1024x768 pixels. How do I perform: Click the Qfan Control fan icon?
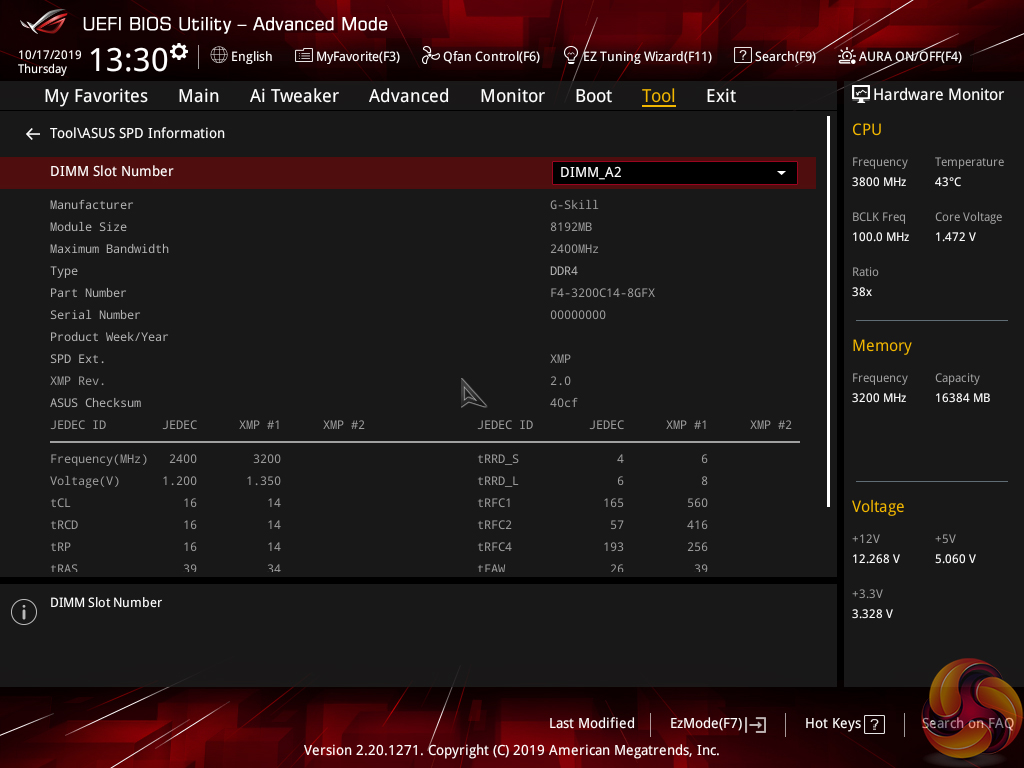coord(430,56)
